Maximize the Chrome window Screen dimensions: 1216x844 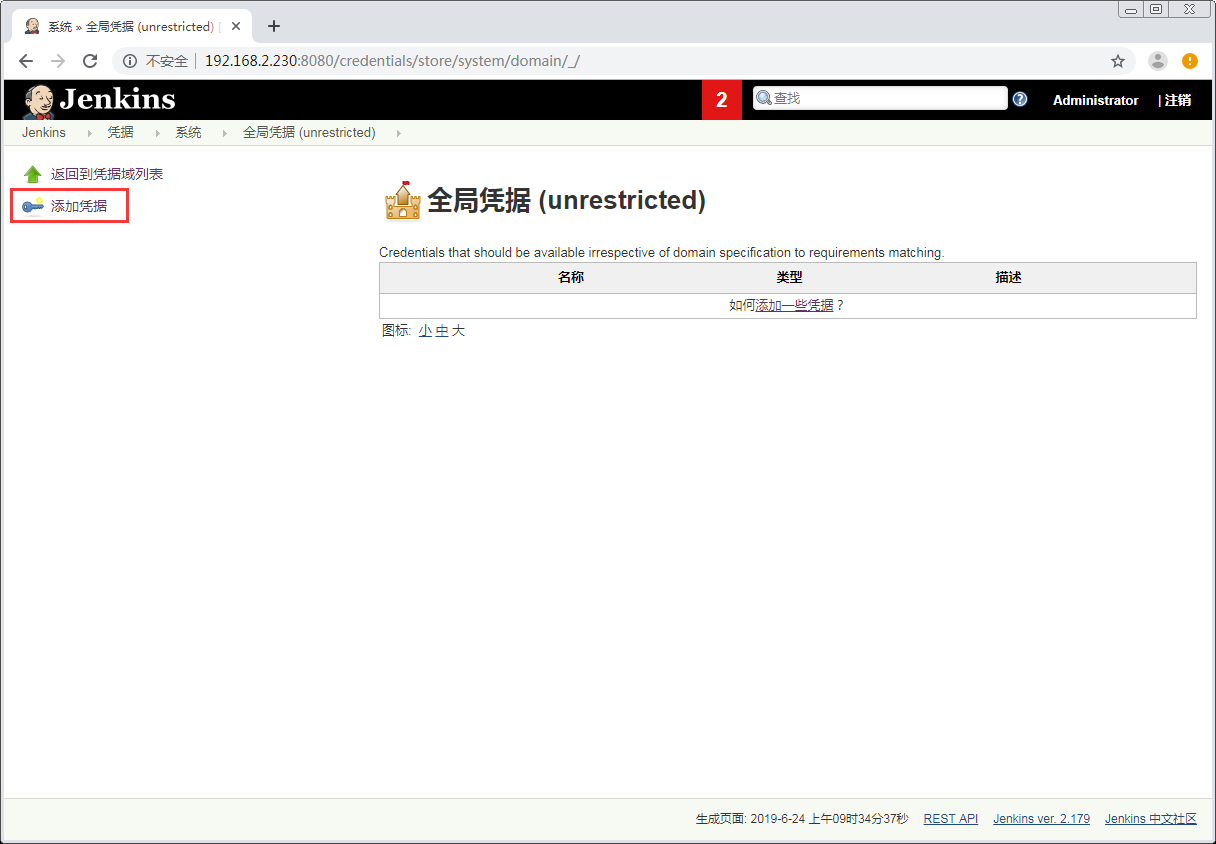click(x=1155, y=9)
